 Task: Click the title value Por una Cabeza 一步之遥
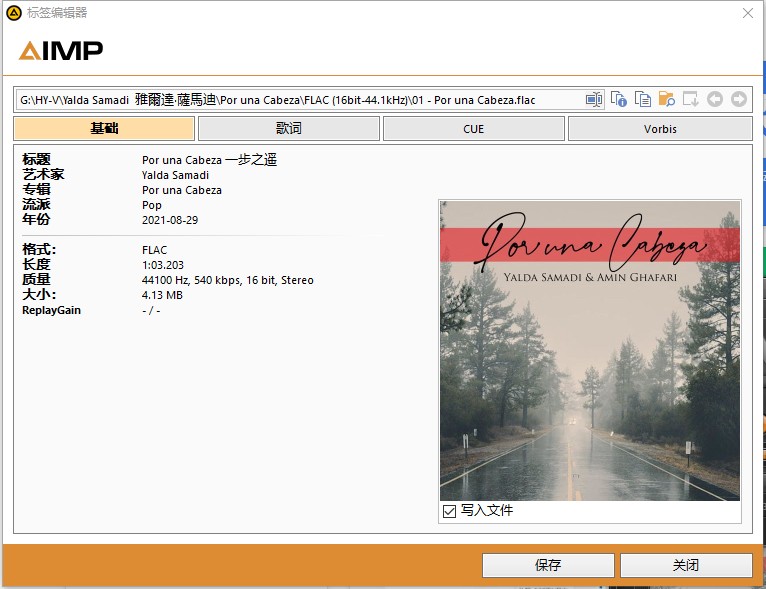[x=210, y=160]
